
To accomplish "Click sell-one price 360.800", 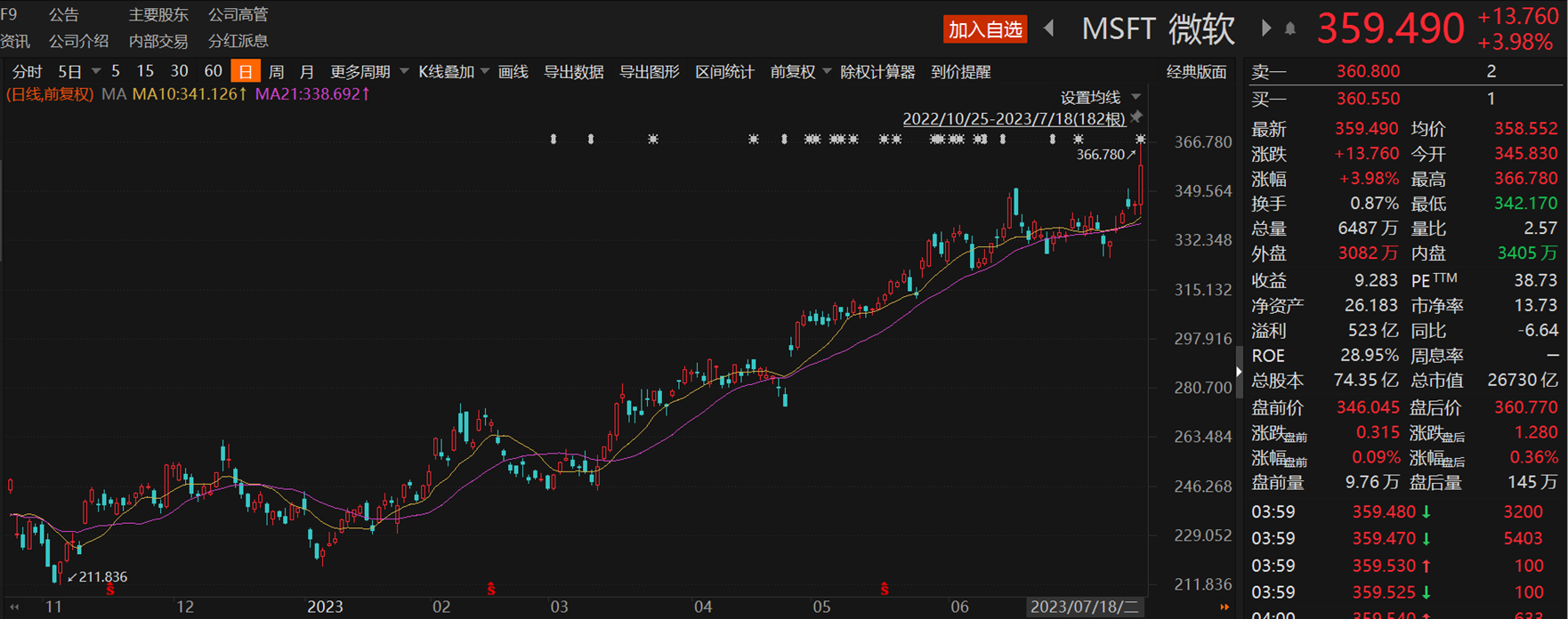I will (x=1368, y=71).
